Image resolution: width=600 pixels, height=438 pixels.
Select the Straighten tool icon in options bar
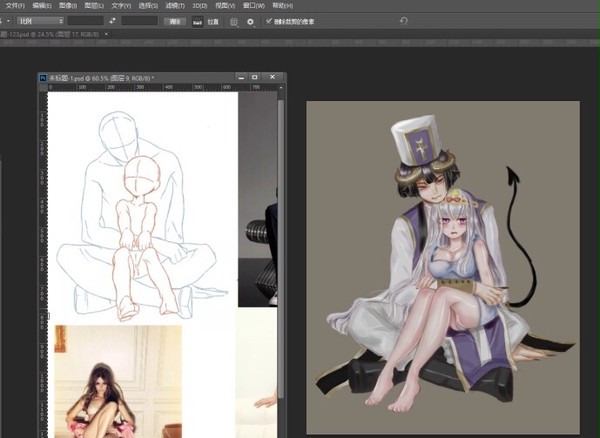[x=197, y=22]
